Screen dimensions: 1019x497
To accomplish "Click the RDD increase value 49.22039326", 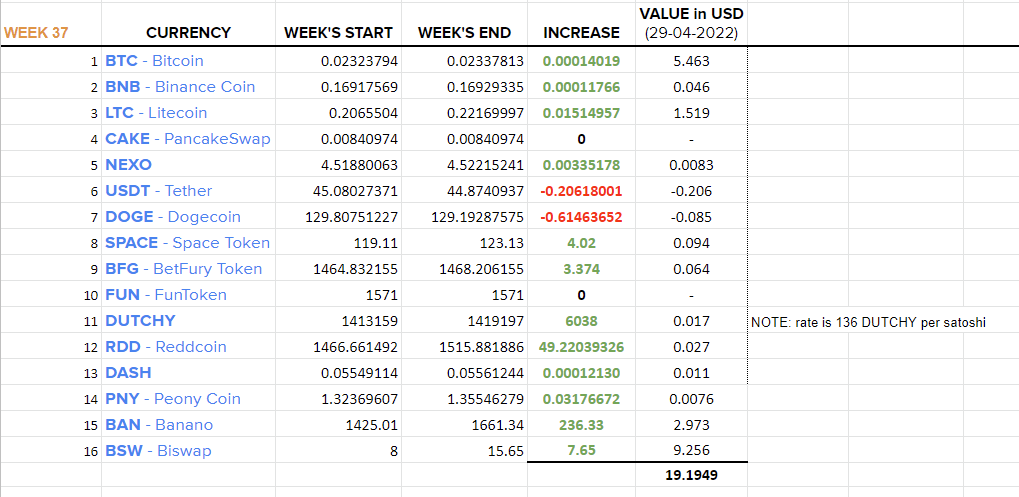I will pos(581,347).
